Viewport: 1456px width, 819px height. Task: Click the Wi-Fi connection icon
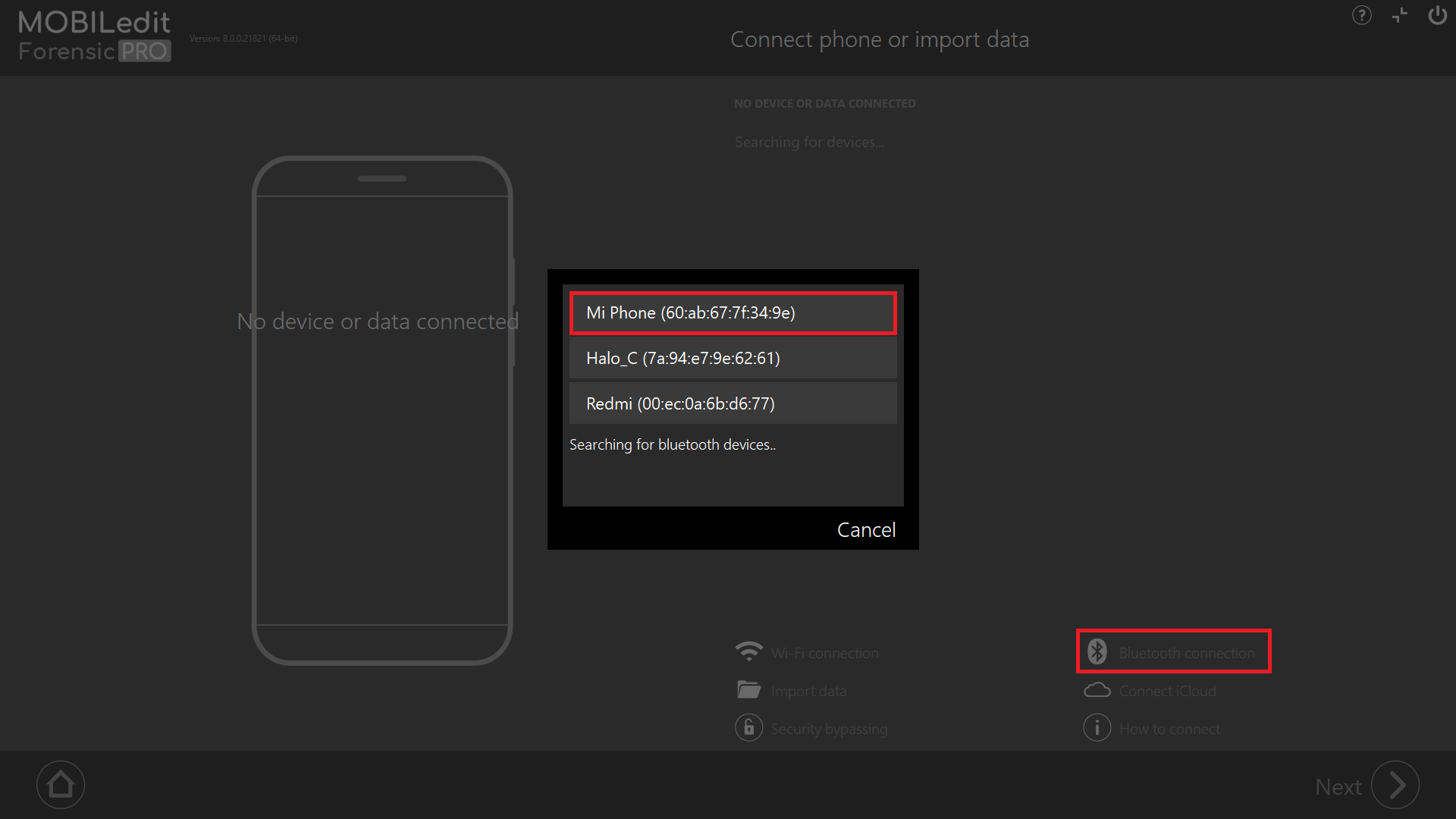click(748, 652)
